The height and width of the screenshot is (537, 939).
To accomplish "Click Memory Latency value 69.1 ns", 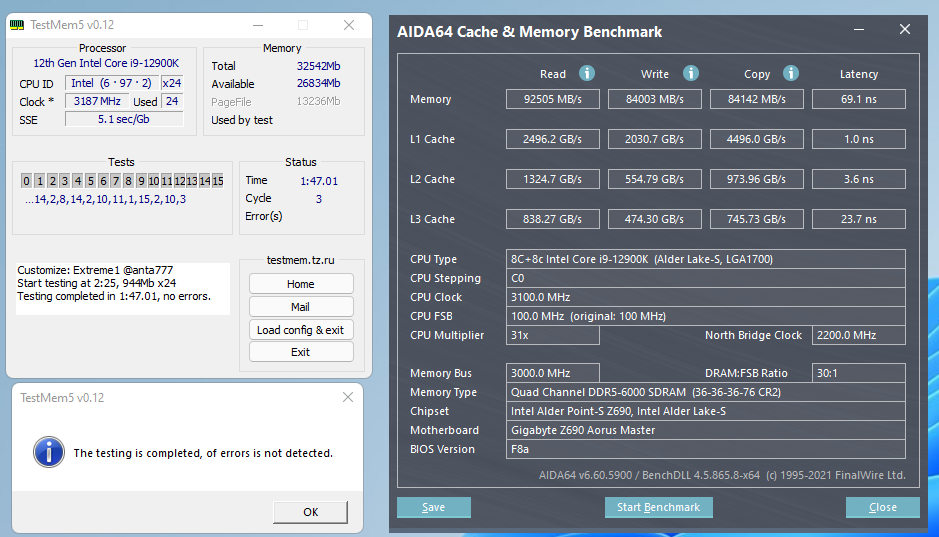I will (859, 99).
